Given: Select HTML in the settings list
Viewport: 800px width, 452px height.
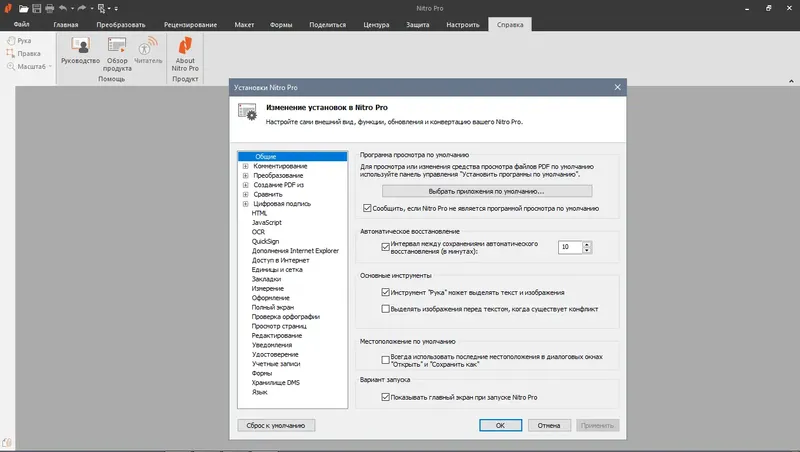Looking at the screenshot, I should (259, 213).
